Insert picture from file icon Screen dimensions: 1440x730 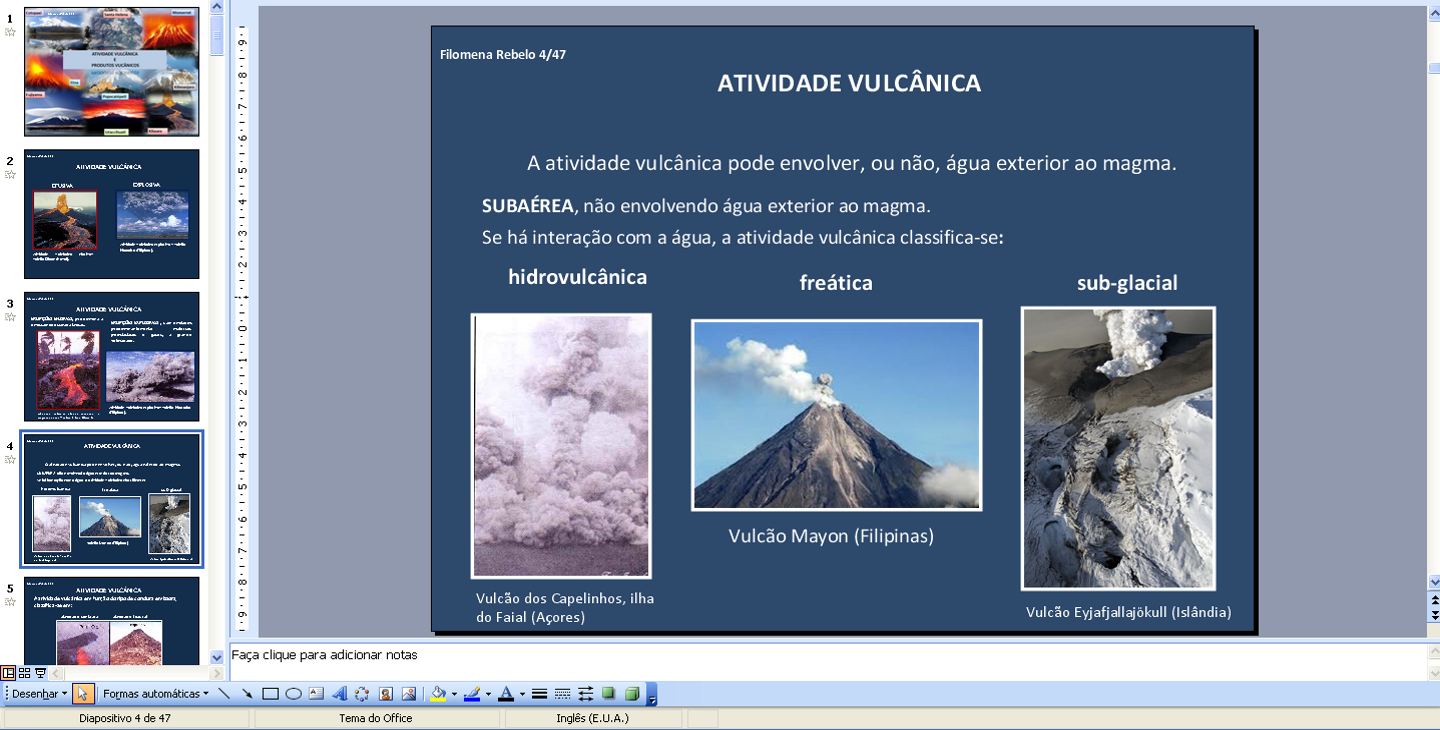coord(409,694)
